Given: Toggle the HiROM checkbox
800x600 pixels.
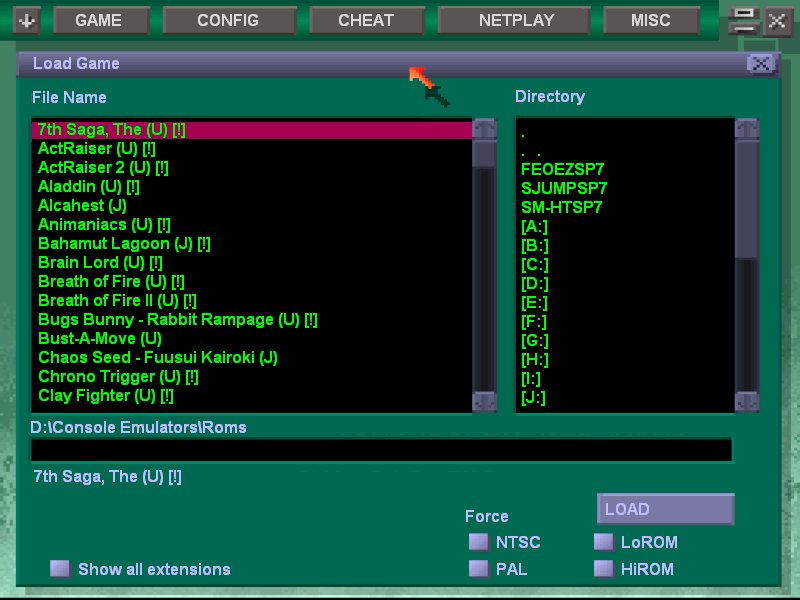Looking at the screenshot, I should [604, 568].
